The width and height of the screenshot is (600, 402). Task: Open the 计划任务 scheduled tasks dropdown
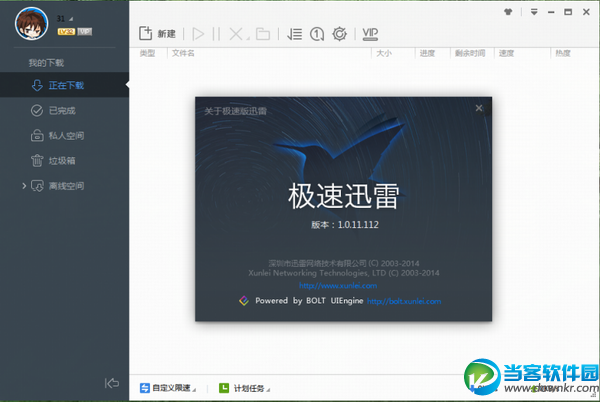click(x=244, y=388)
